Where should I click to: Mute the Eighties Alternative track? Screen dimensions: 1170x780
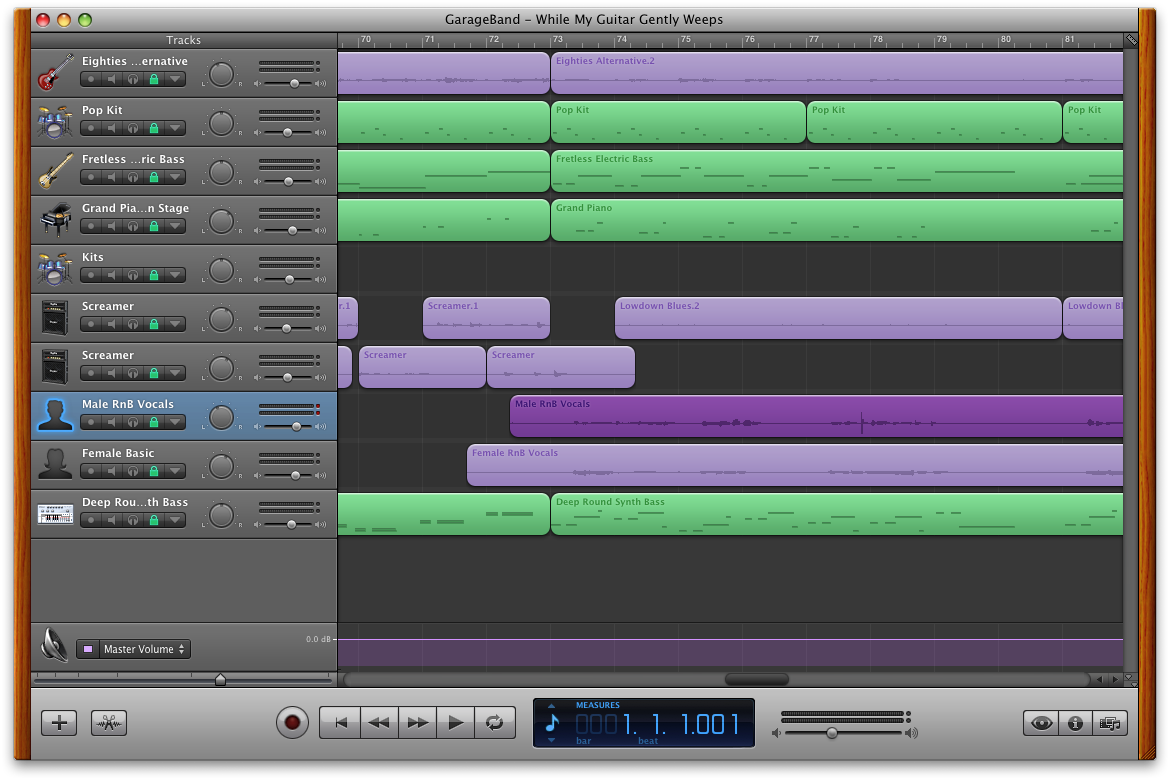[112, 79]
